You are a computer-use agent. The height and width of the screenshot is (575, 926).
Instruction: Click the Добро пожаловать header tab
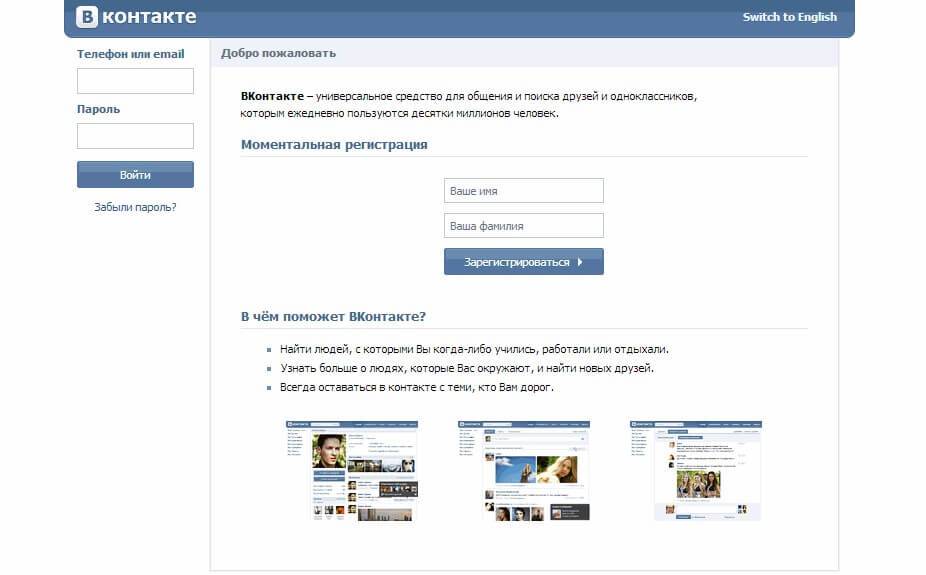tap(278, 53)
